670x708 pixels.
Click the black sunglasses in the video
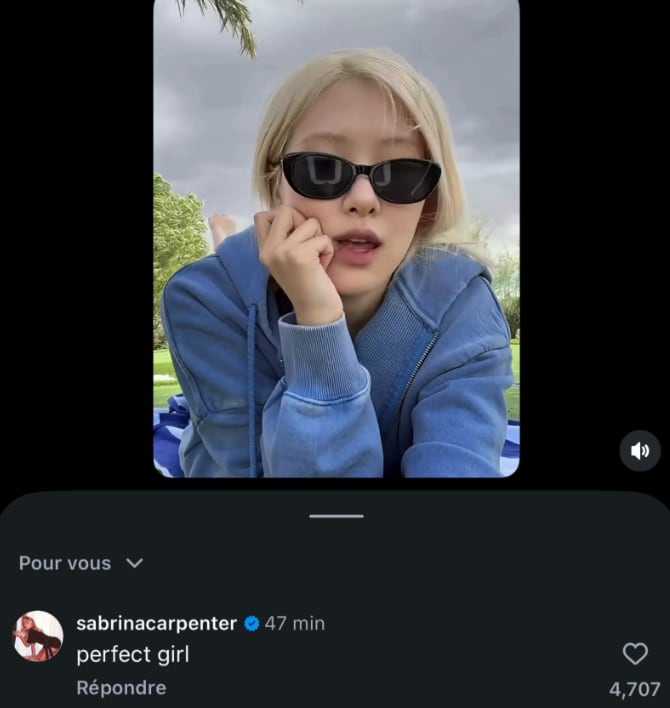360,177
